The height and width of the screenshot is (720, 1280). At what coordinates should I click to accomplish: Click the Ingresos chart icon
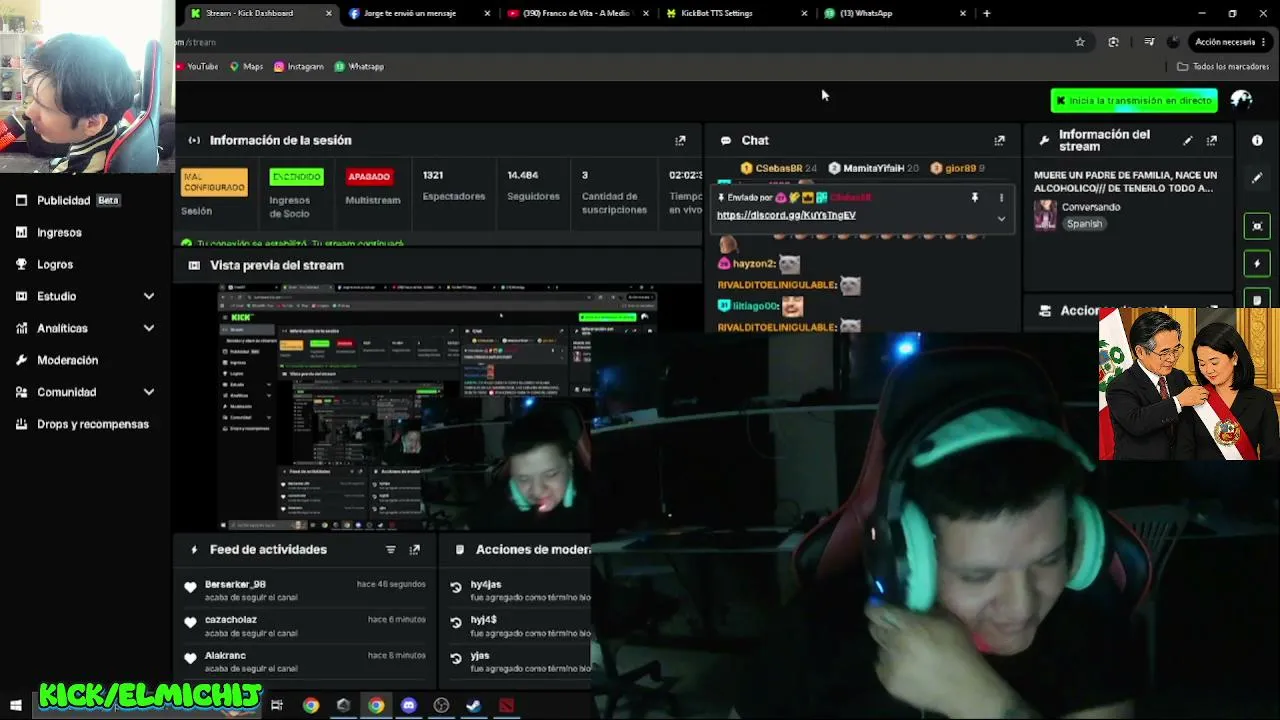pyautogui.click(x=21, y=232)
